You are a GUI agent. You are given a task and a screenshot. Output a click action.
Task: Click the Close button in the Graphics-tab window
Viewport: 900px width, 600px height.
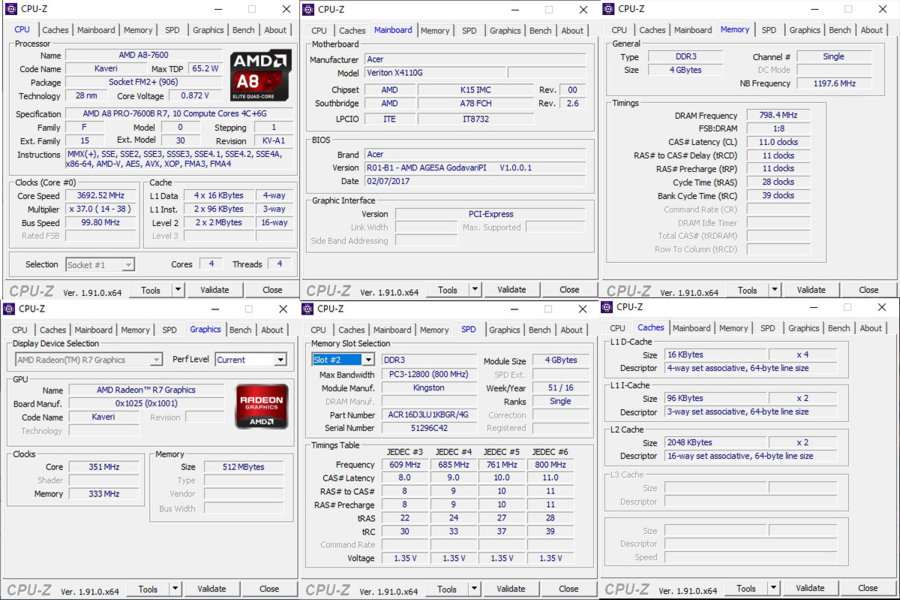point(269,589)
